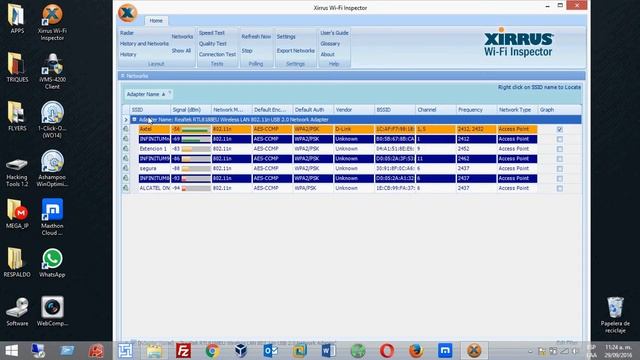Viewport: 640px width, 360px height.
Task: Click Refresh Now in Polling
Action: pyautogui.click(x=256, y=36)
